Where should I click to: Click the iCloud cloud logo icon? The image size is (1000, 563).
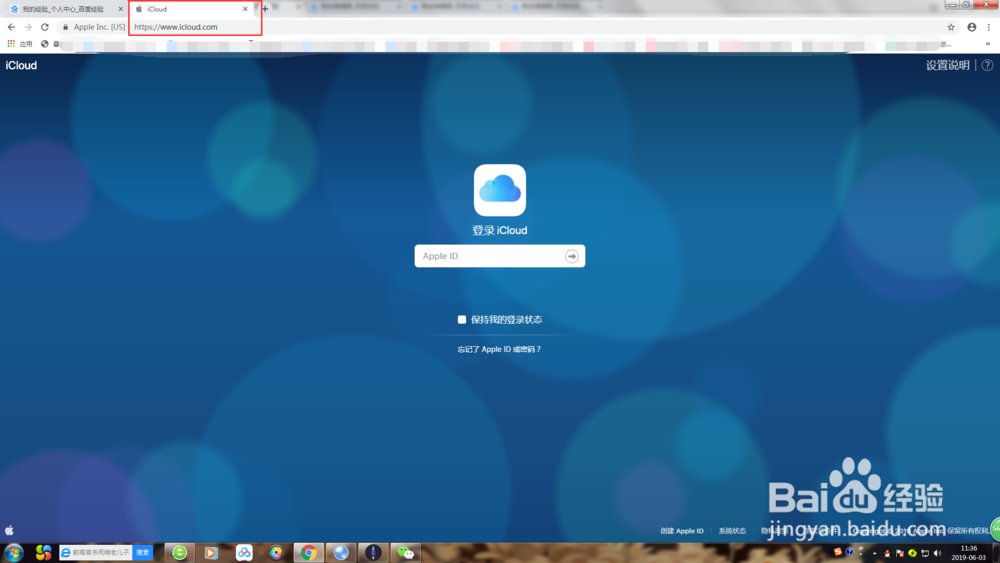(499, 190)
